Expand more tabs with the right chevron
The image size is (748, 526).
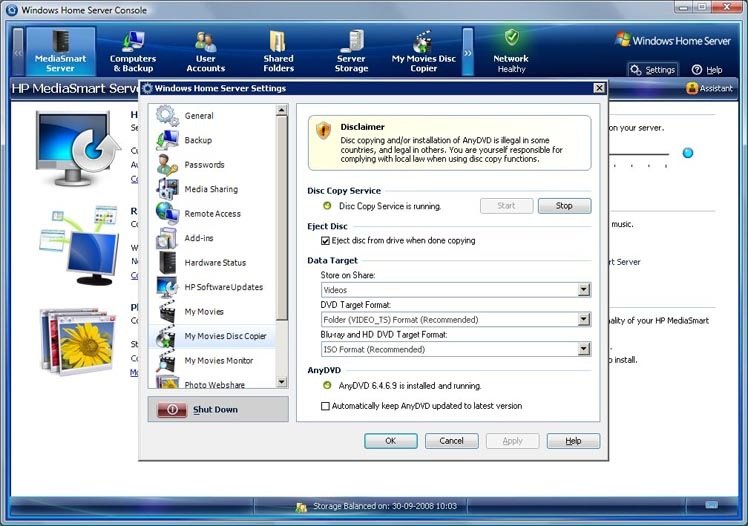[468, 52]
